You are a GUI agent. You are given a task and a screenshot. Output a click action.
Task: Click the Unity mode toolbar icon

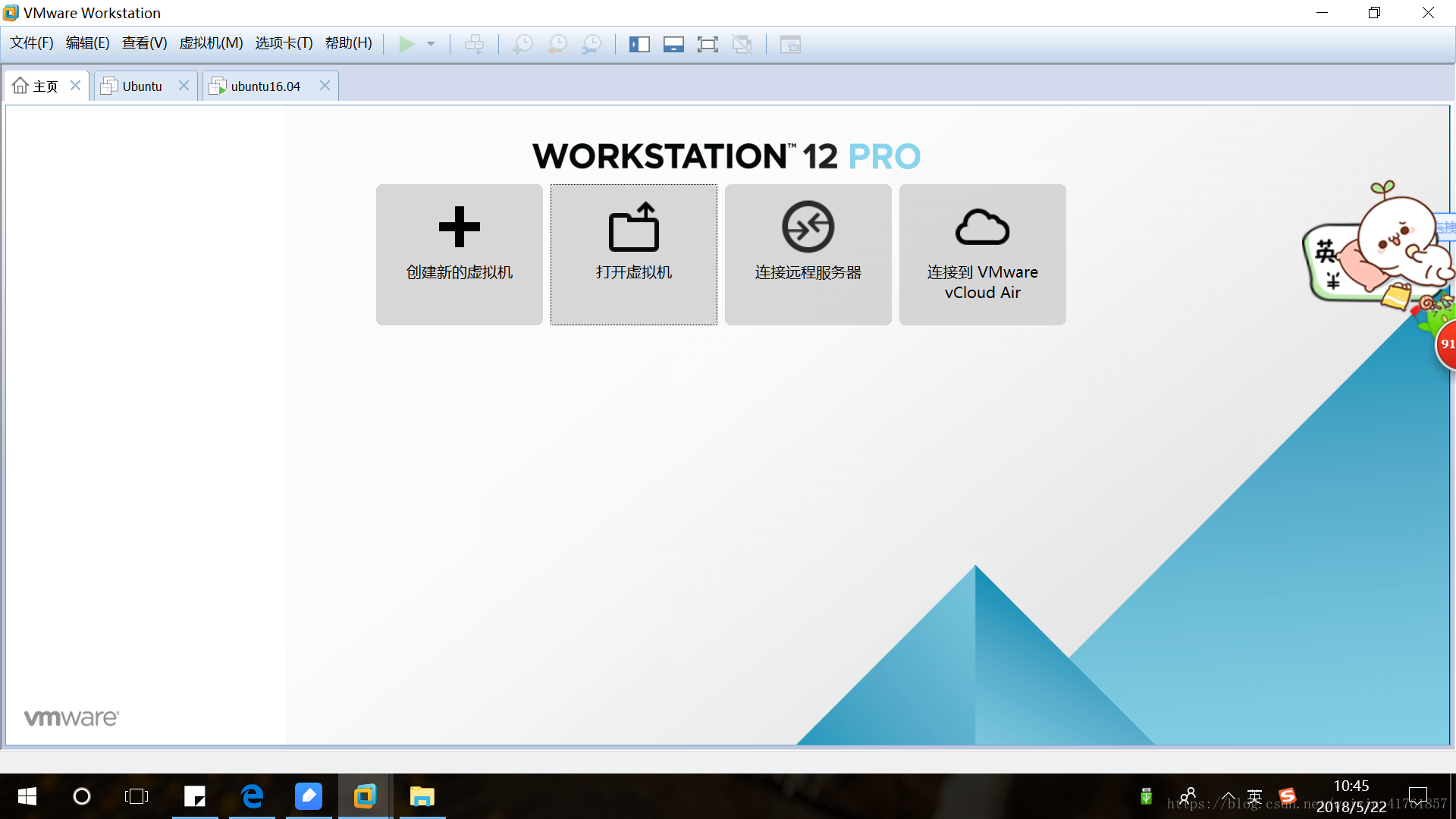[742, 44]
